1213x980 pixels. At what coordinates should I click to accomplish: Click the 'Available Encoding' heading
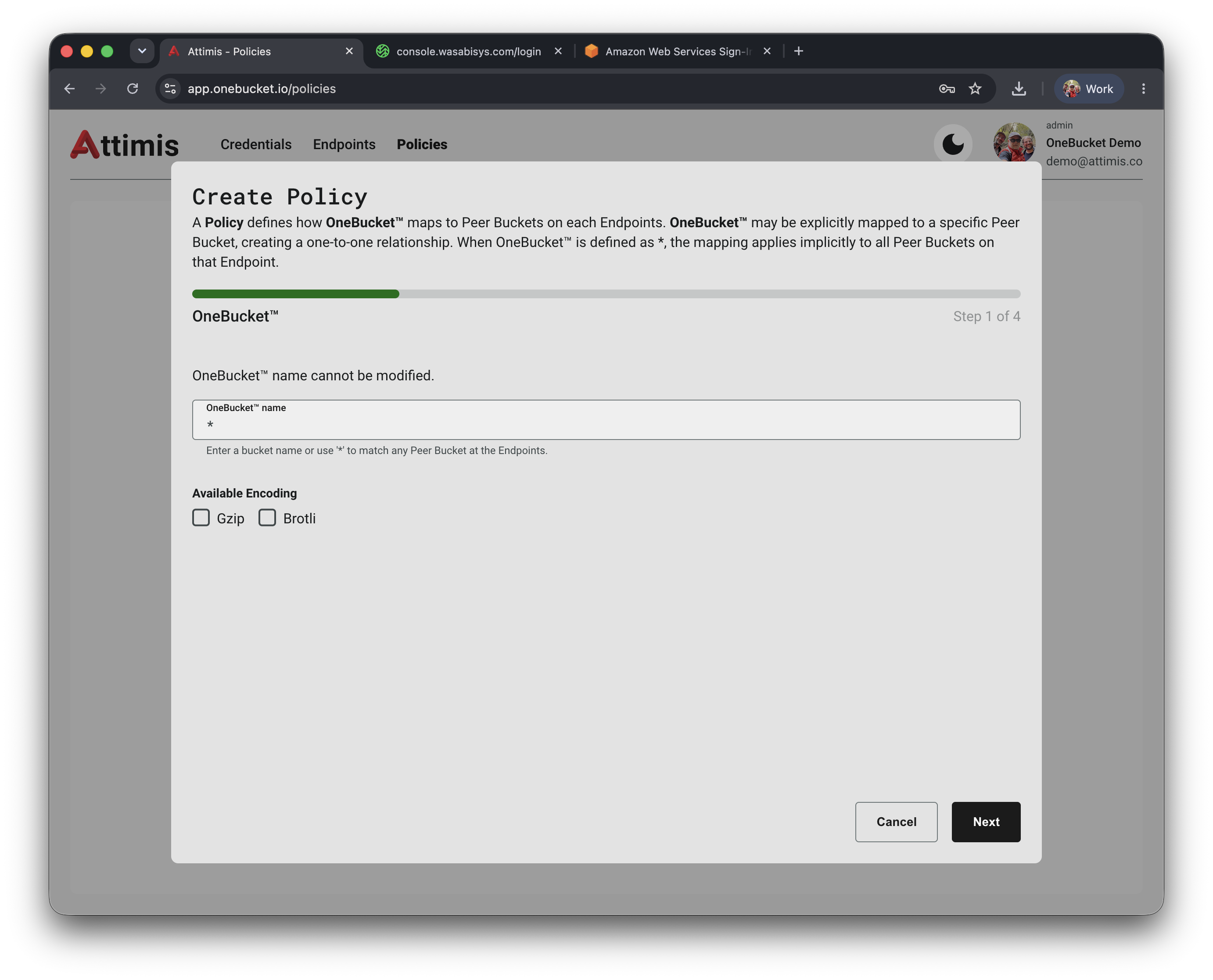point(244,493)
